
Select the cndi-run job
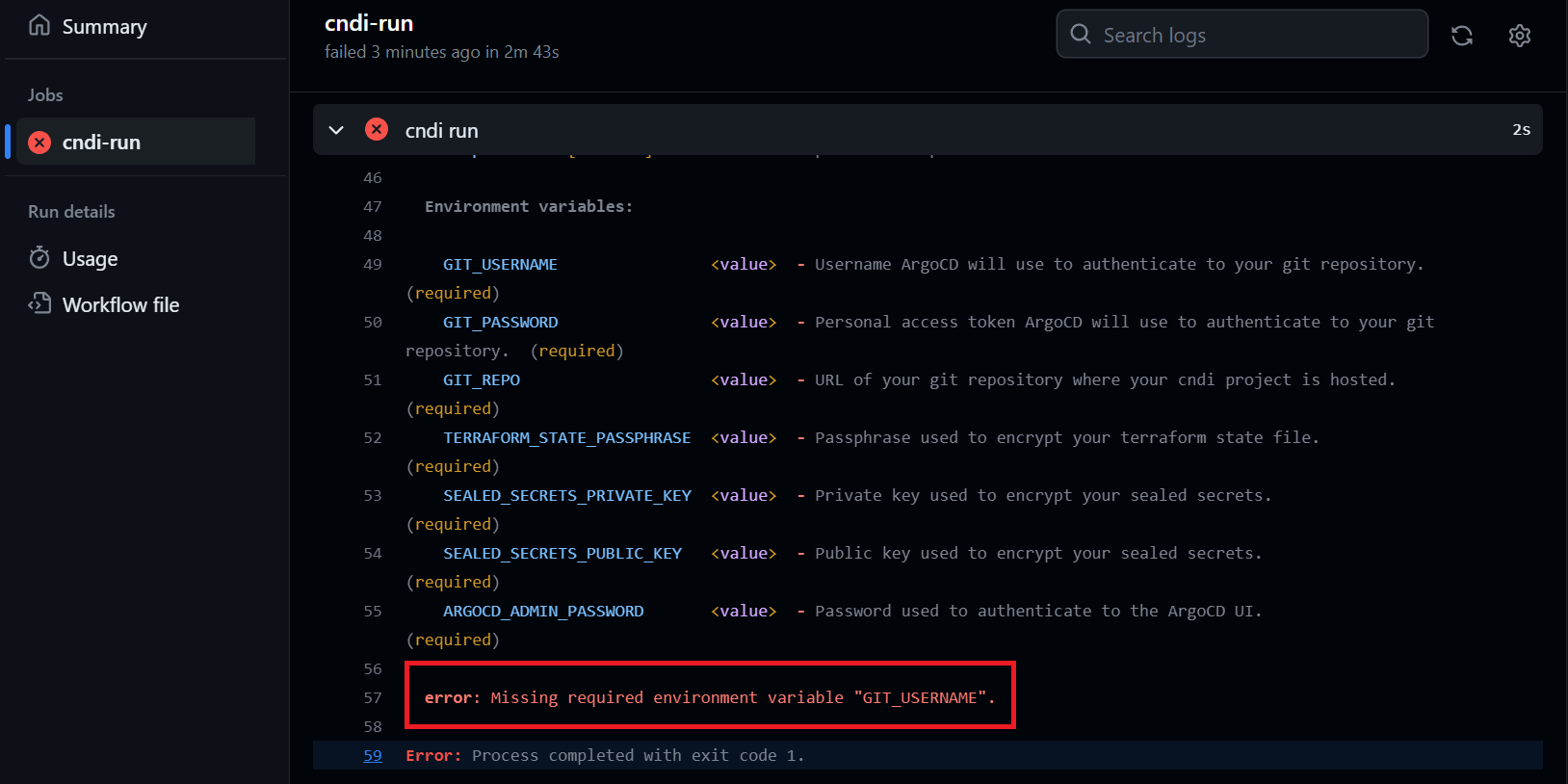click(136, 142)
